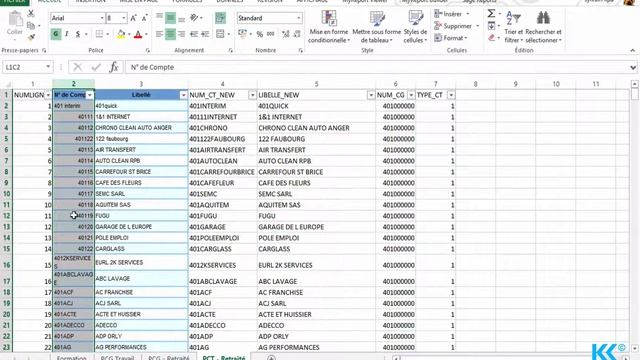Click the Copy icon in Presse-papiers

point(31,26)
